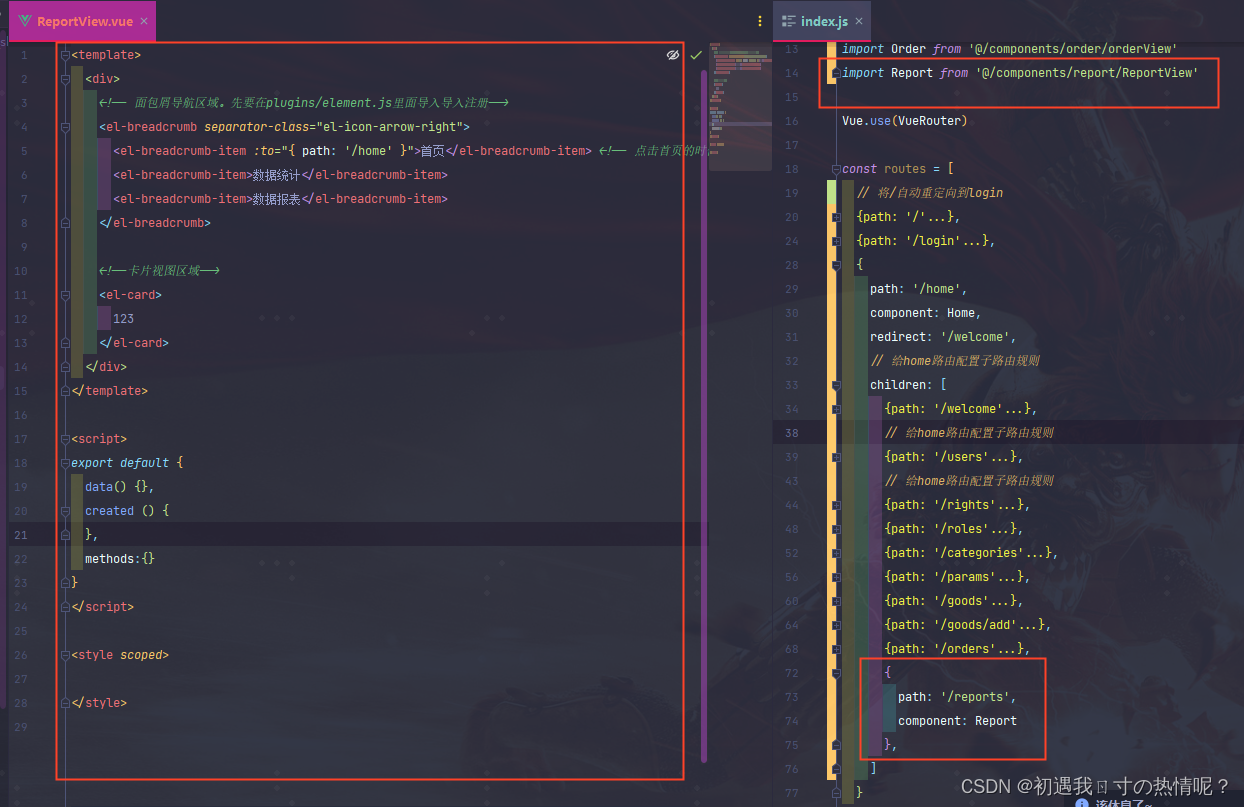Click the code minimap in ReportView.vue editor
This screenshot has width=1244, height=807.
click(x=740, y=106)
